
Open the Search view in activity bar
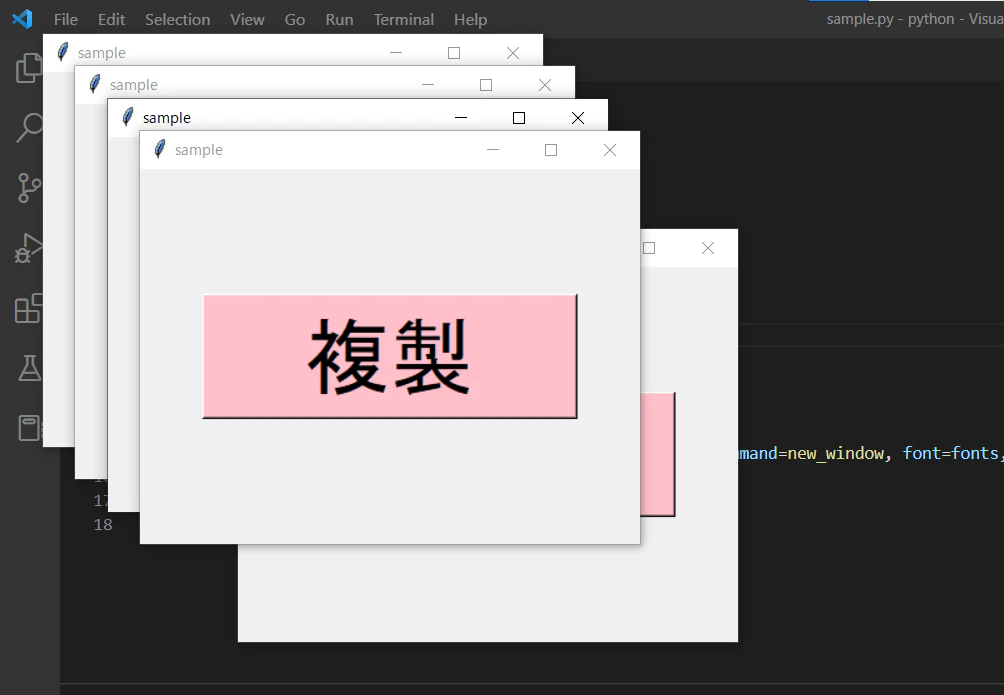(29, 127)
